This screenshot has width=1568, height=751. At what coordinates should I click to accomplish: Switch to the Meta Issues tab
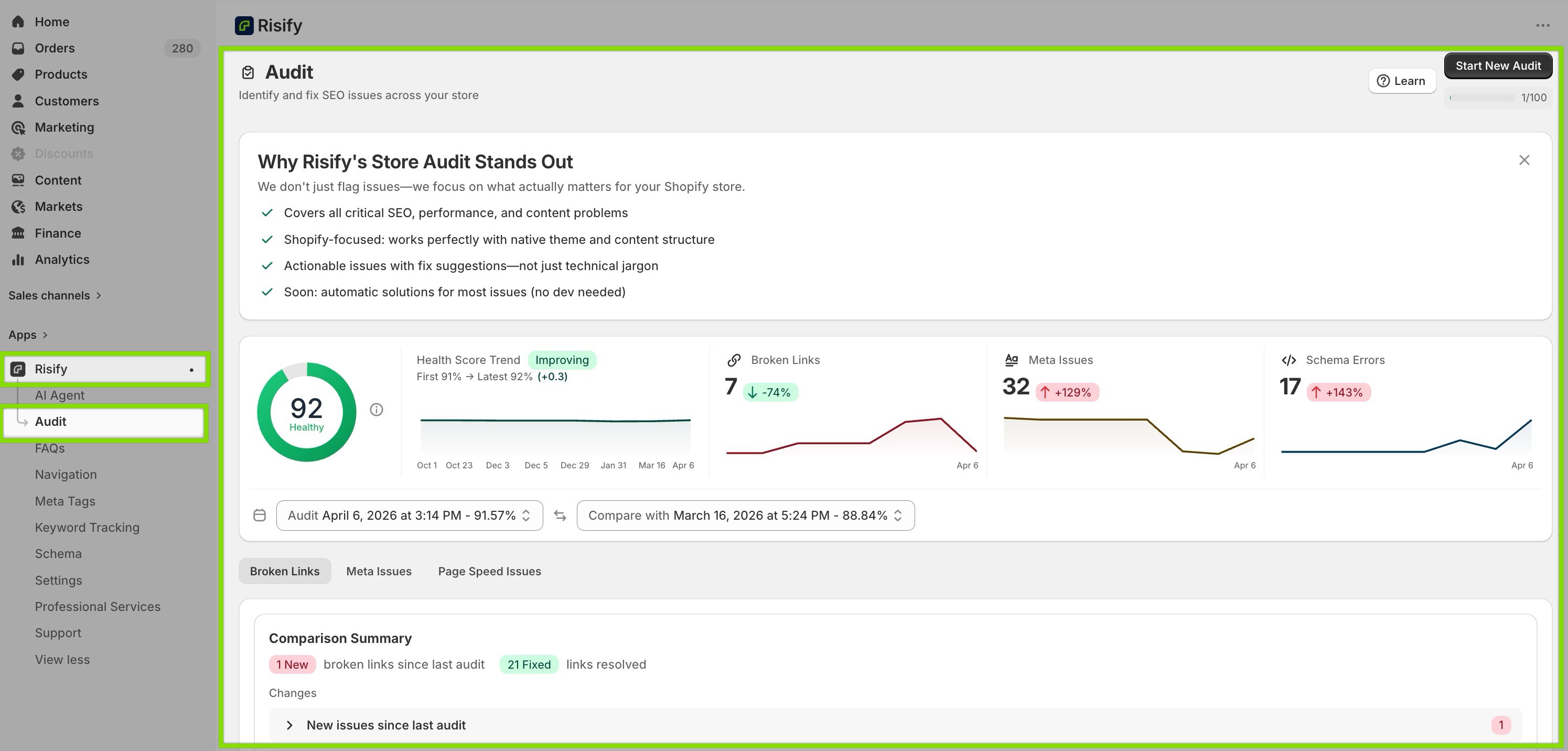coord(379,572)
